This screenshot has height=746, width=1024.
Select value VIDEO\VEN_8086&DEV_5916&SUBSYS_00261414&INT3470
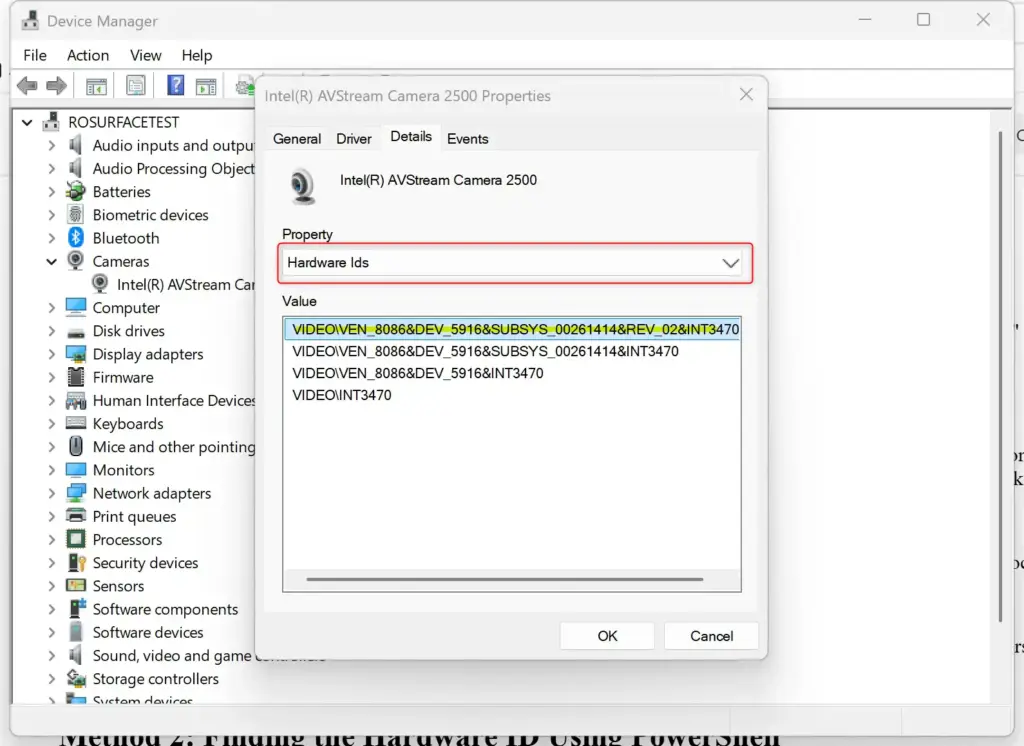tap(485, 351)
